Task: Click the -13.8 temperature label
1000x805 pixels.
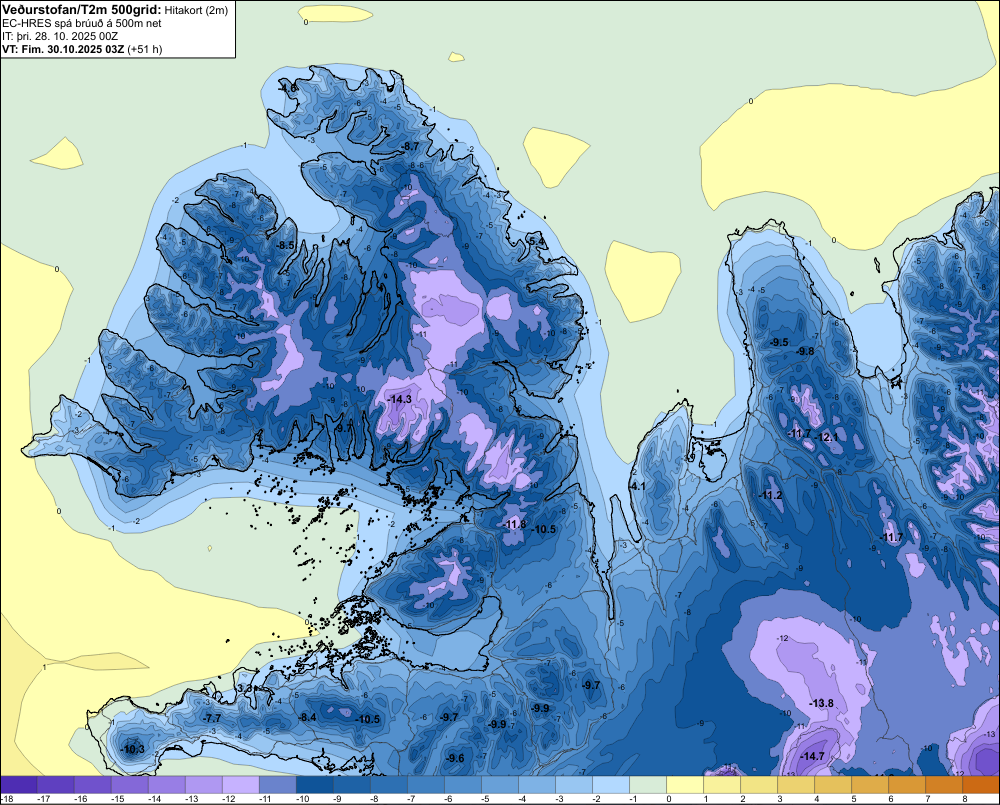Action: [x=821, y=703]
